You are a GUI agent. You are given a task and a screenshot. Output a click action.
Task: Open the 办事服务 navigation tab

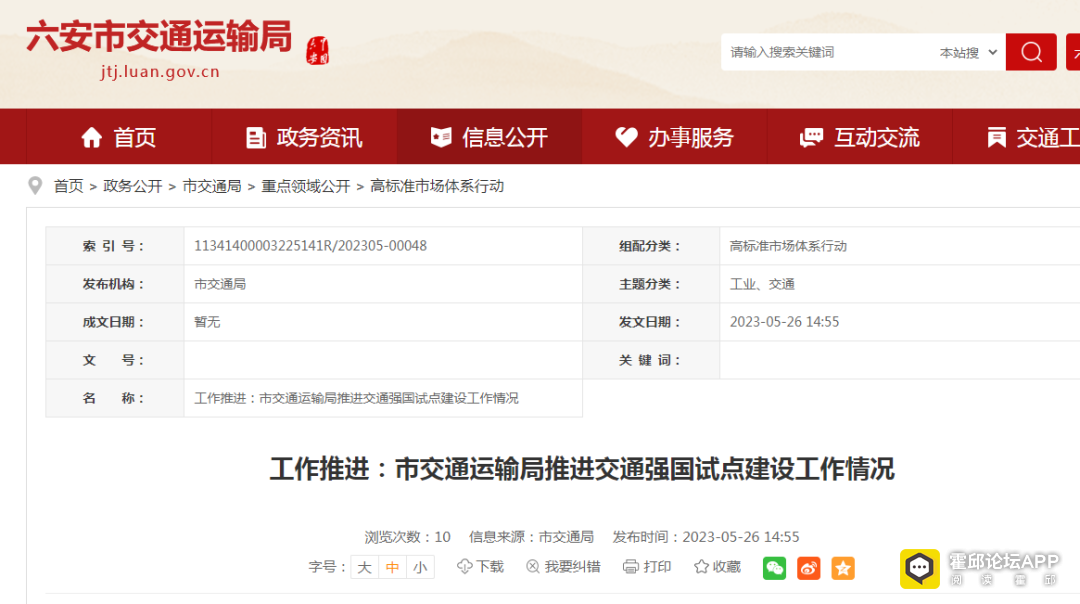coord(674,137)
